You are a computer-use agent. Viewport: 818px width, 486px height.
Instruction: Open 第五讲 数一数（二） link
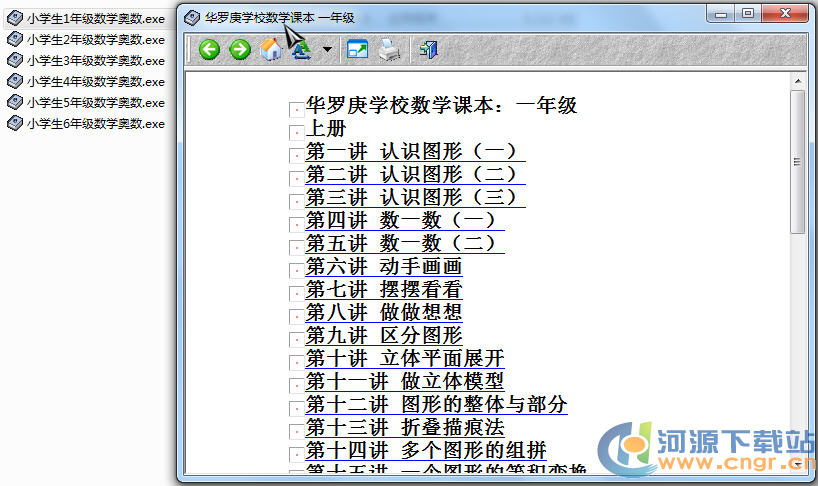(x=405, y=243)
